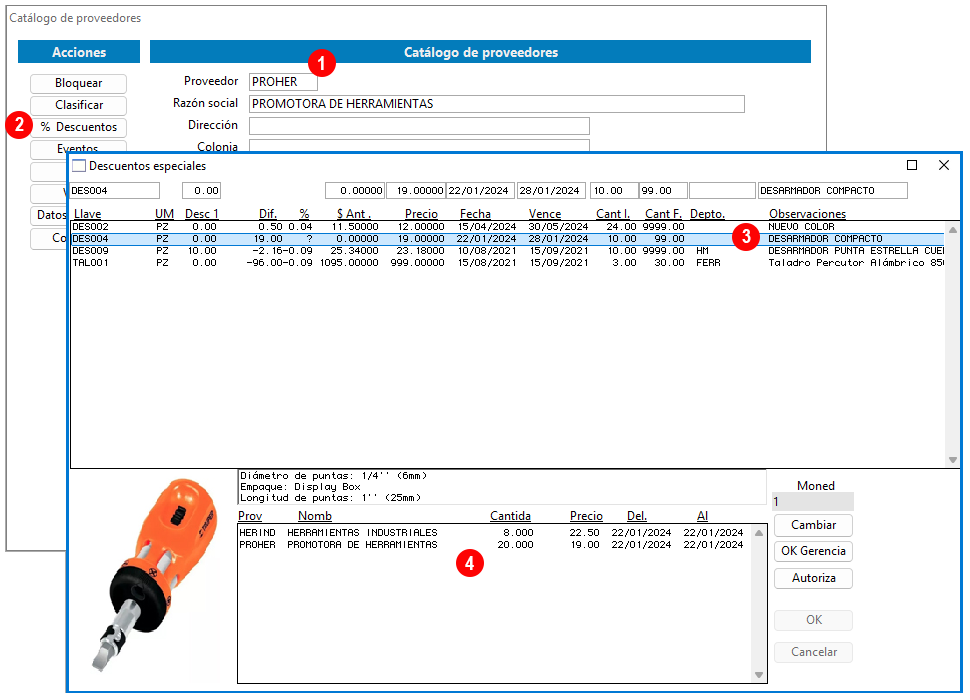This screenshot has height=700, width=970.
Task: Select the DES004 row
Action: (507, 239)
